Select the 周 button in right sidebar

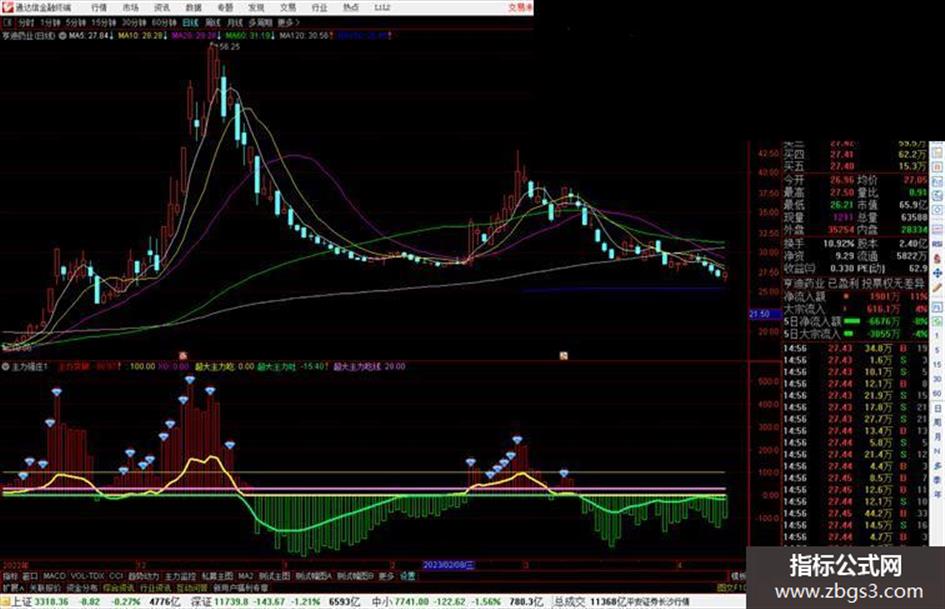937,422
